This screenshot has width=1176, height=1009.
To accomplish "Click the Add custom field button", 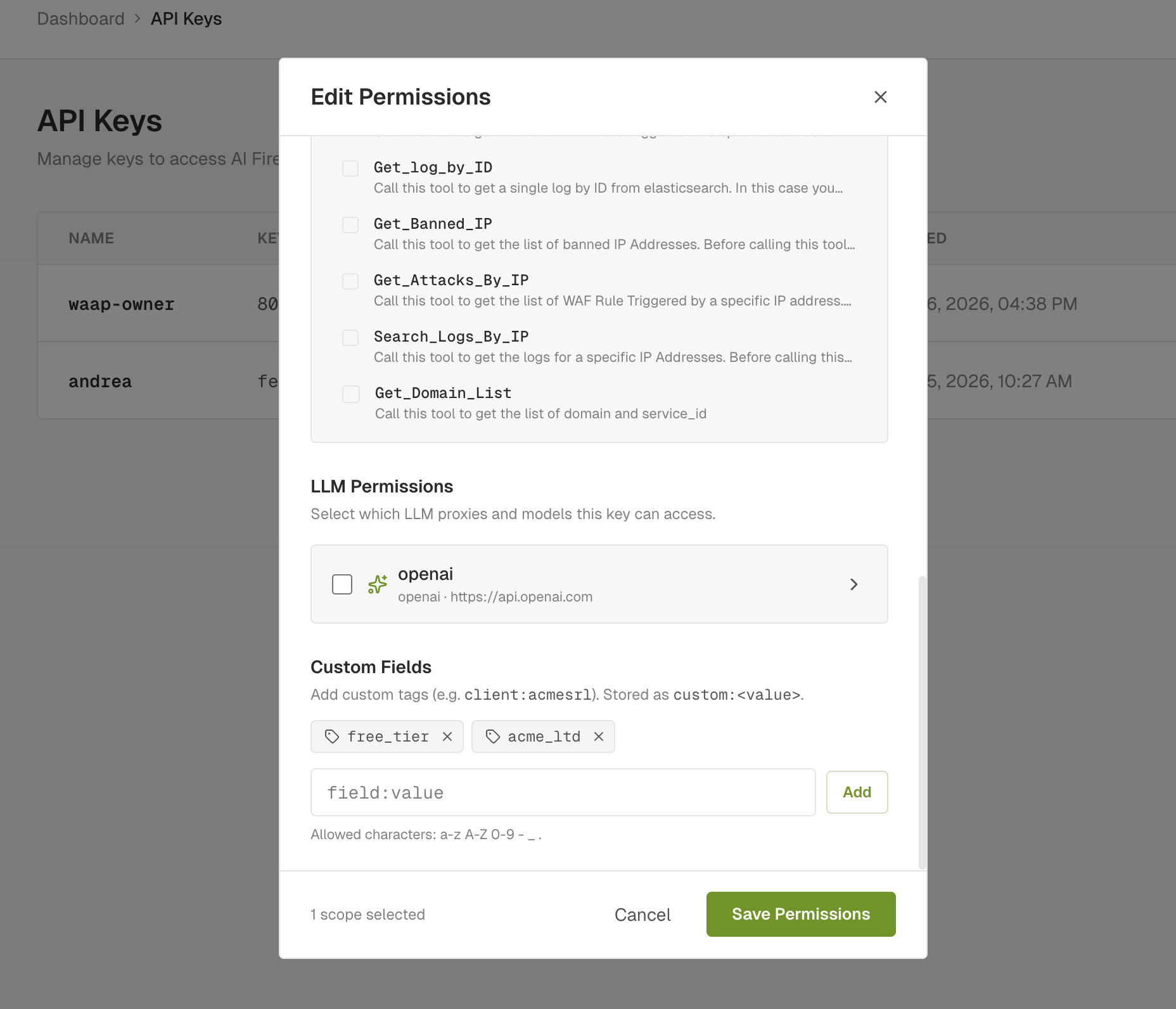I will (x=857, y=792).
